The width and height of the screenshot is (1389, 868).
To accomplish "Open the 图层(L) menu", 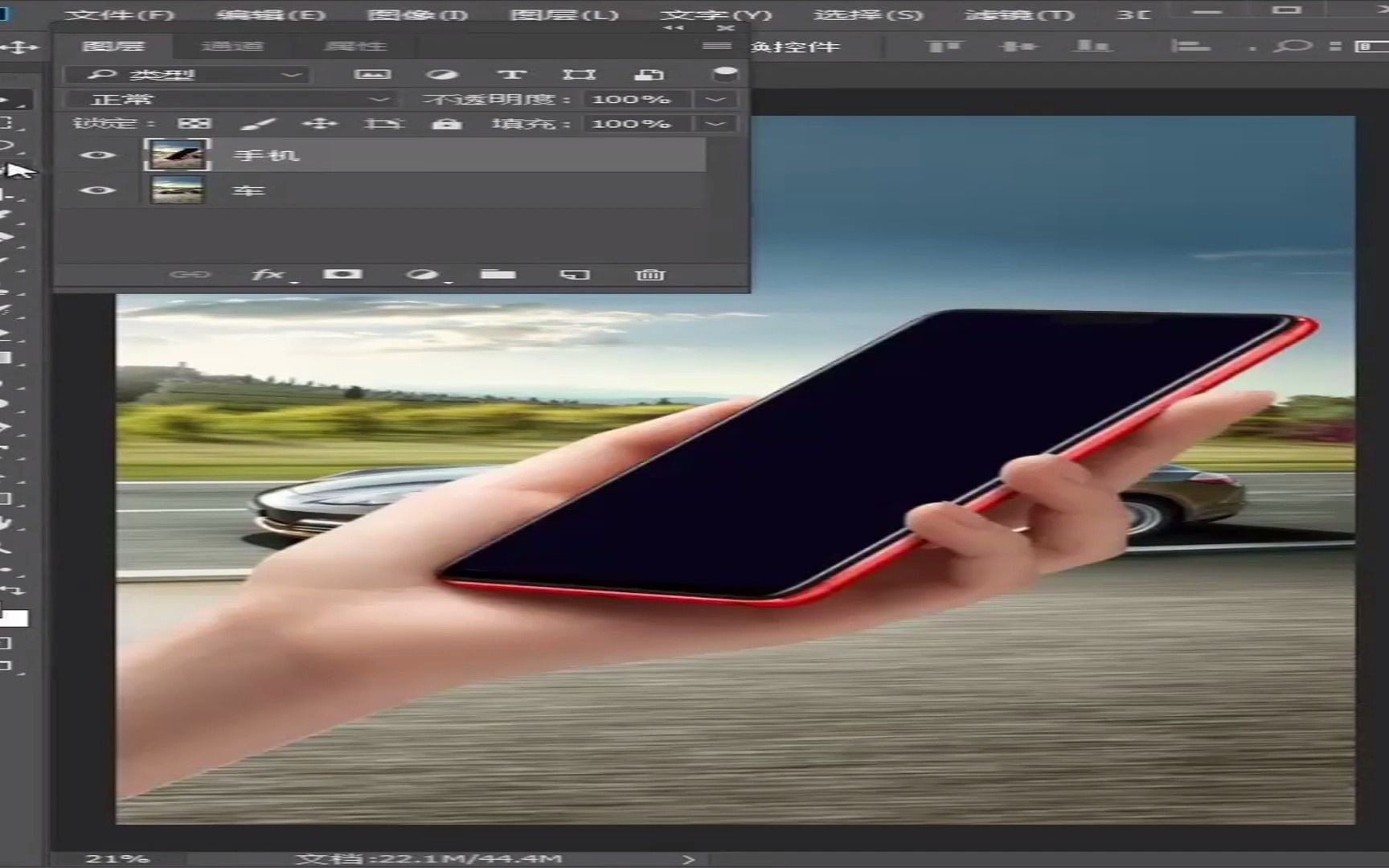I will (x=565, y=14).
